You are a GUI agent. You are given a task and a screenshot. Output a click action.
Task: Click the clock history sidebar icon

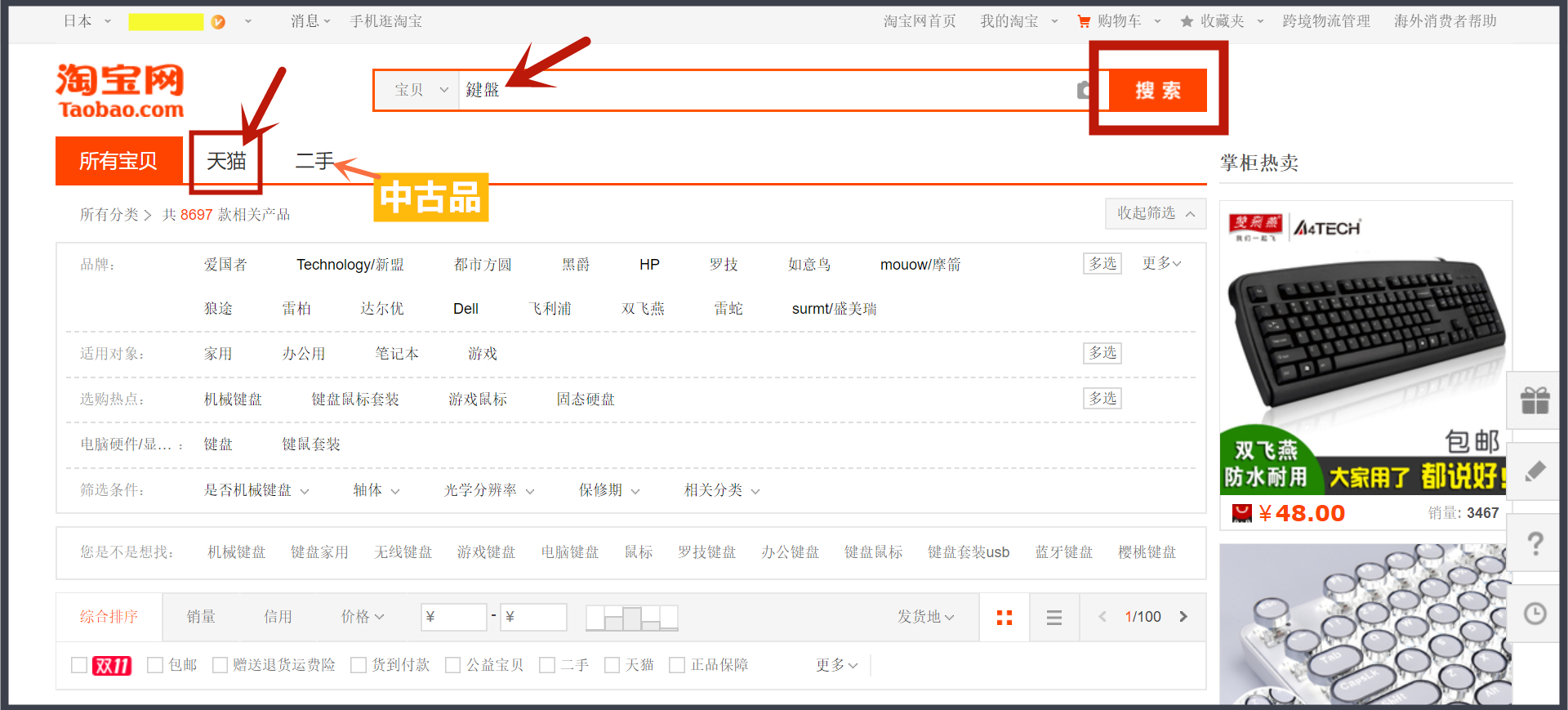(1535, 614)
